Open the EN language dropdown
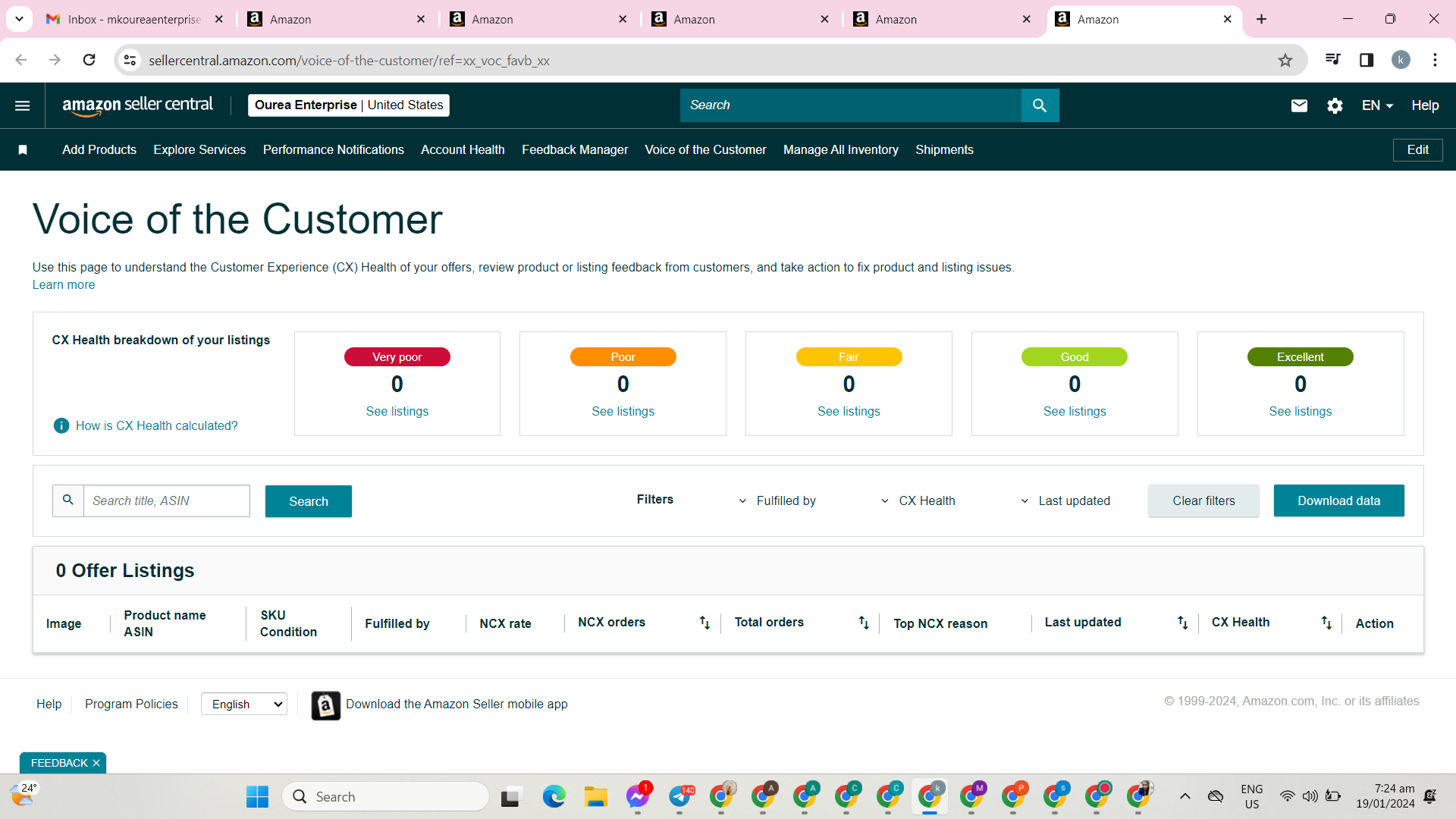The image size is (1456, 819). coord(1377,105)
